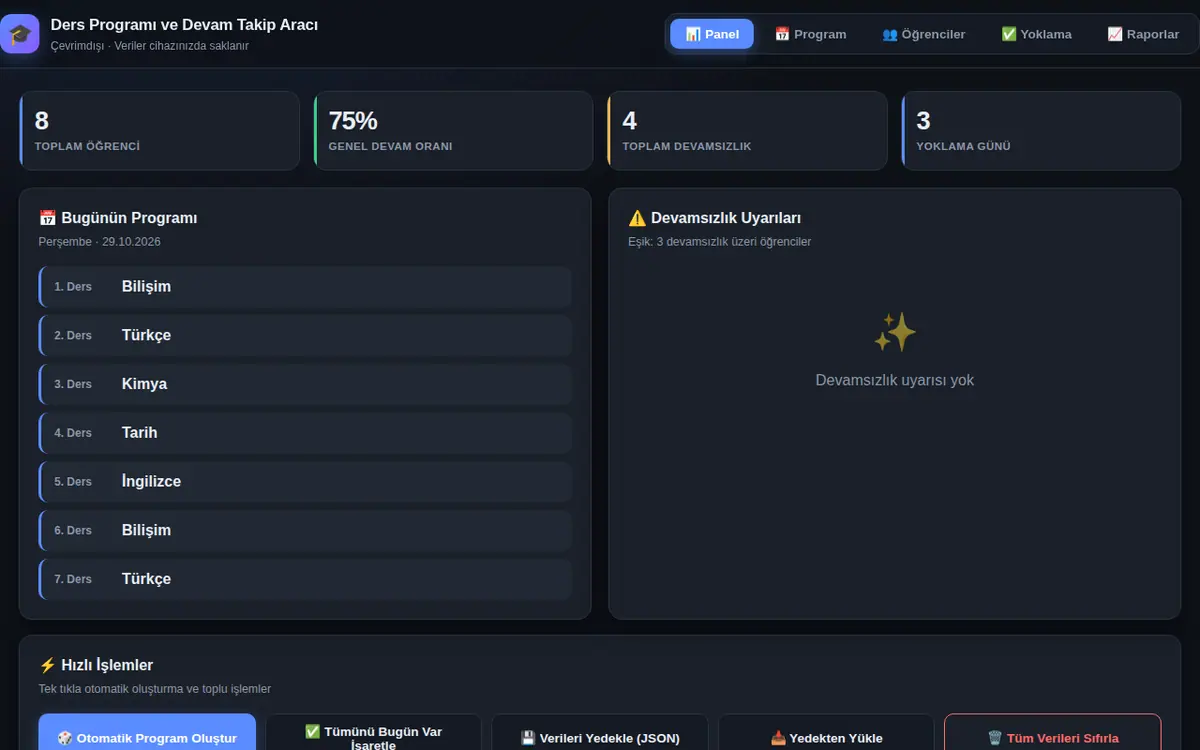Click the Toplam Devamsızlık stat card
The height and width of the screenshot is (750, 1200).
click(x=747, y=131)
